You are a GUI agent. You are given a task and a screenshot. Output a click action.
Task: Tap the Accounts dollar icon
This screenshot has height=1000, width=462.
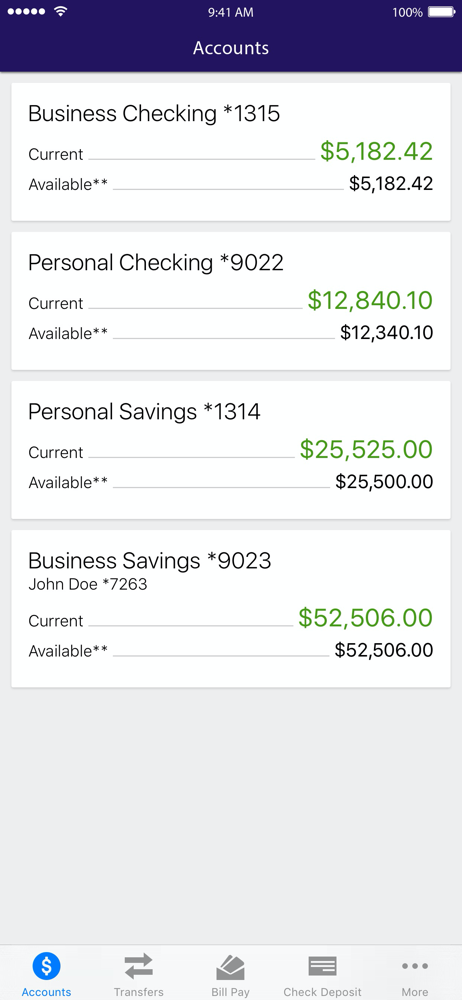(46, 966)
